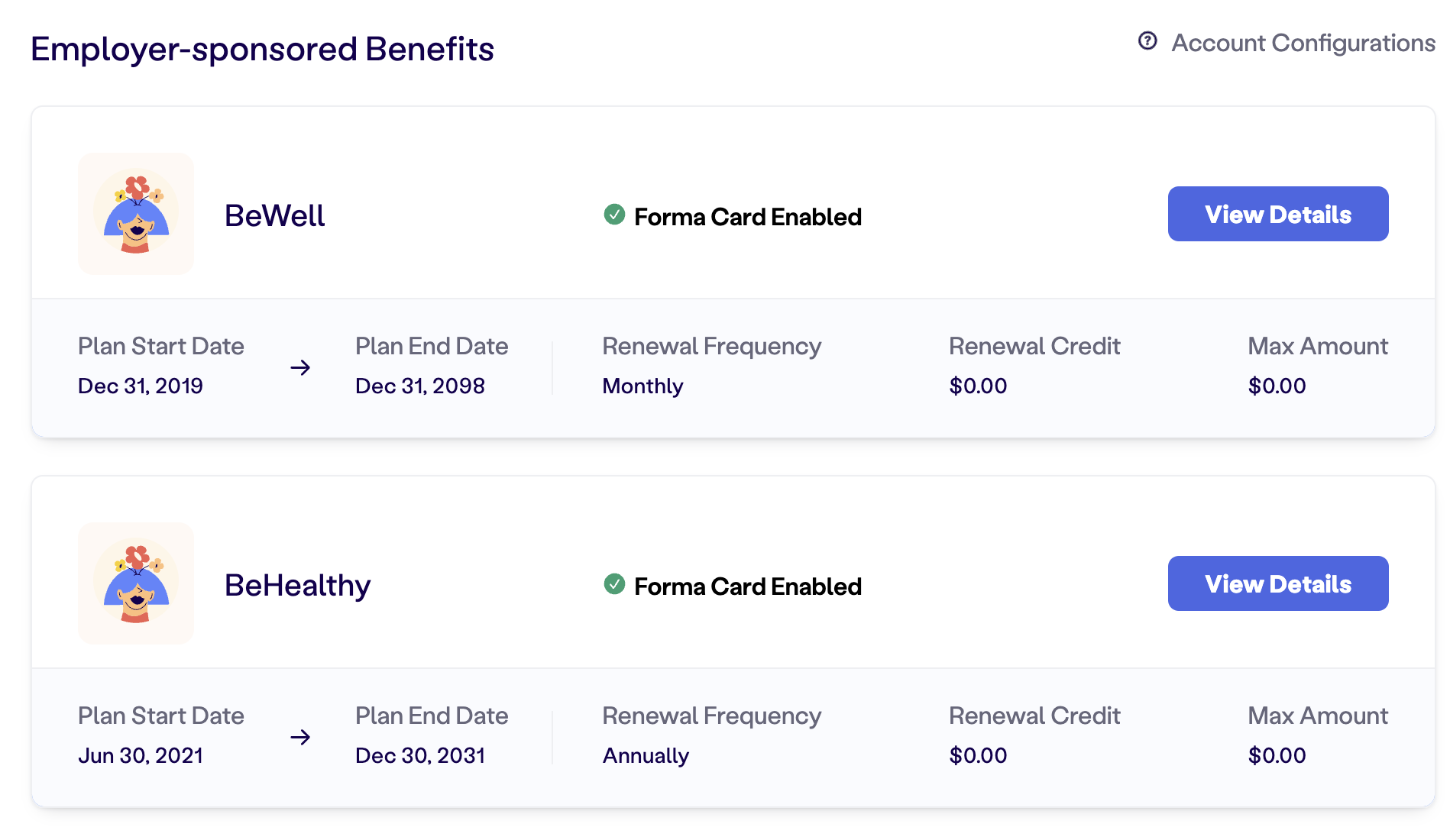View Details for the BeWell plan
Screen dimensions: 1450x840
[x=1278, y=214]
